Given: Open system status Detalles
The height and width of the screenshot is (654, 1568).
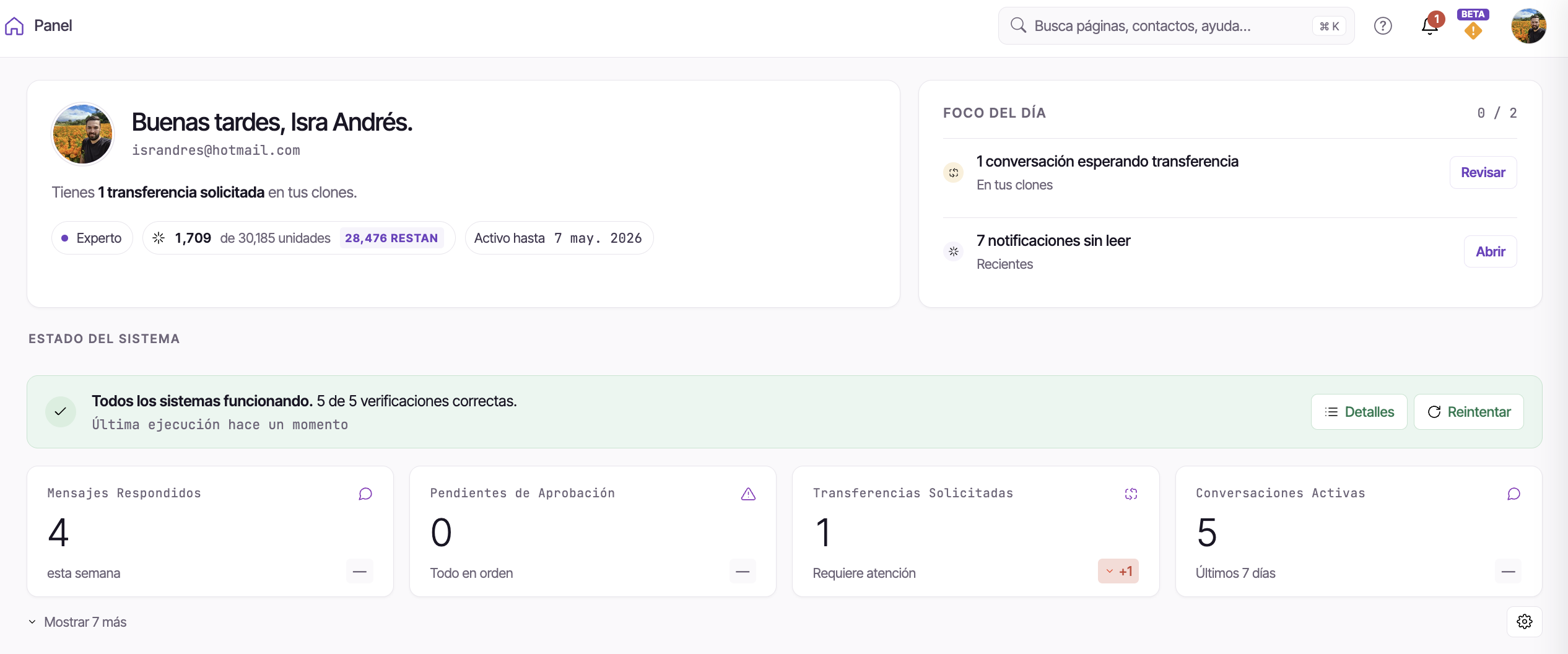Looking at the screenshot, I should 1359,412.
